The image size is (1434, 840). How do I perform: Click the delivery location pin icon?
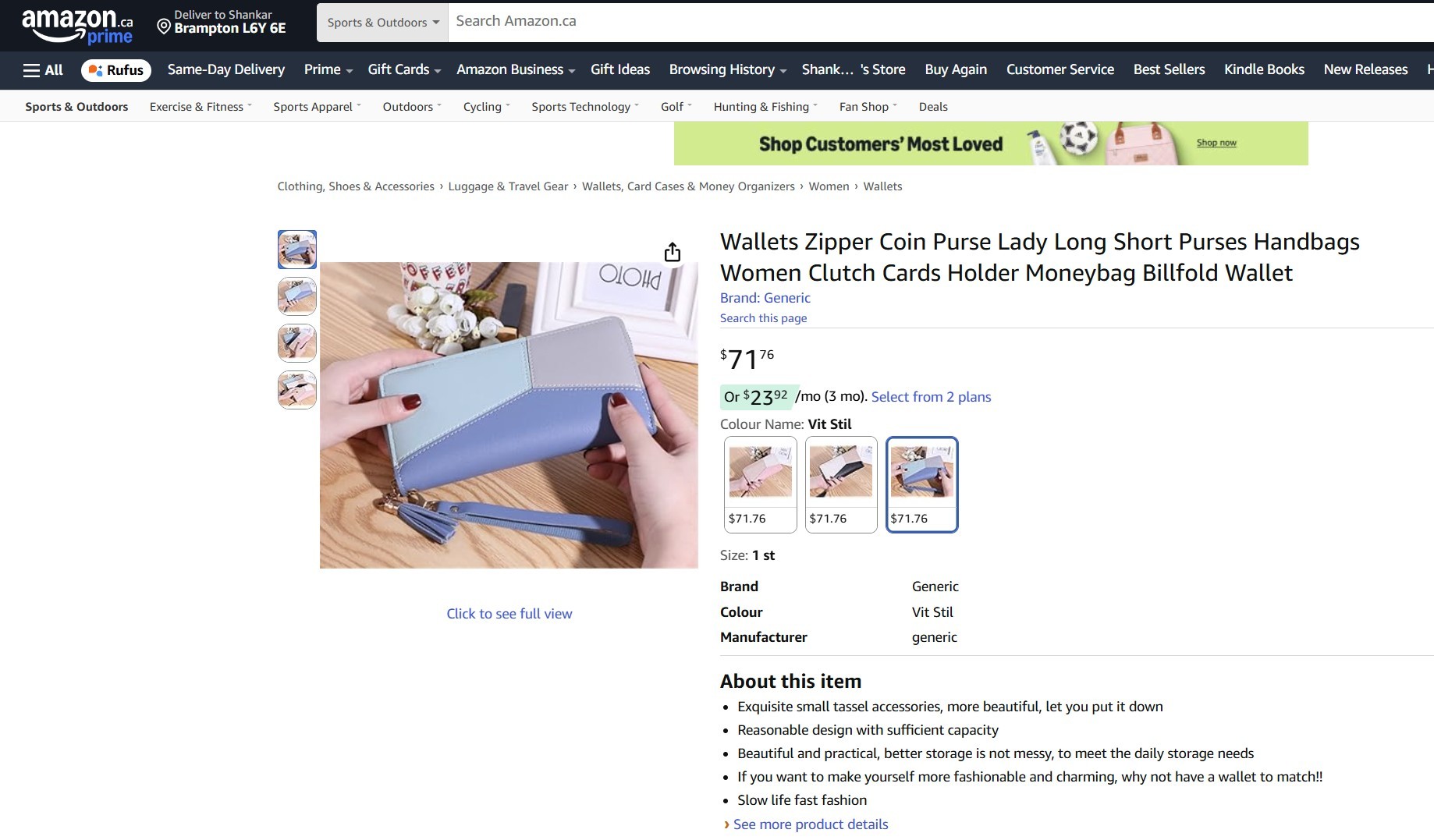[x=164, y=27]
